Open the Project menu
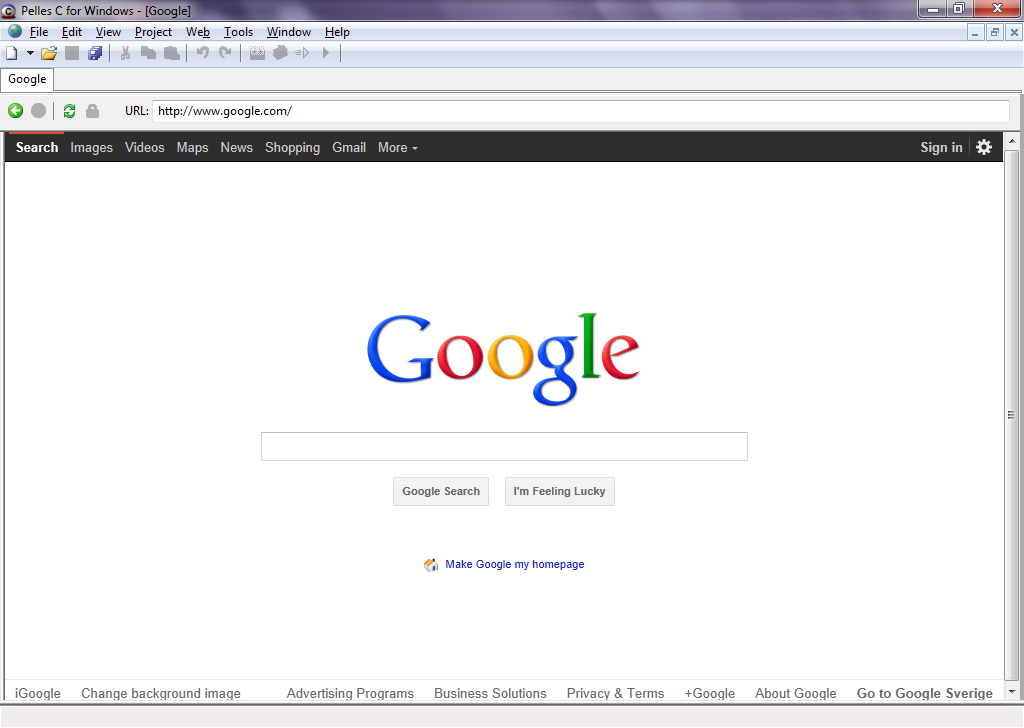 153,32
